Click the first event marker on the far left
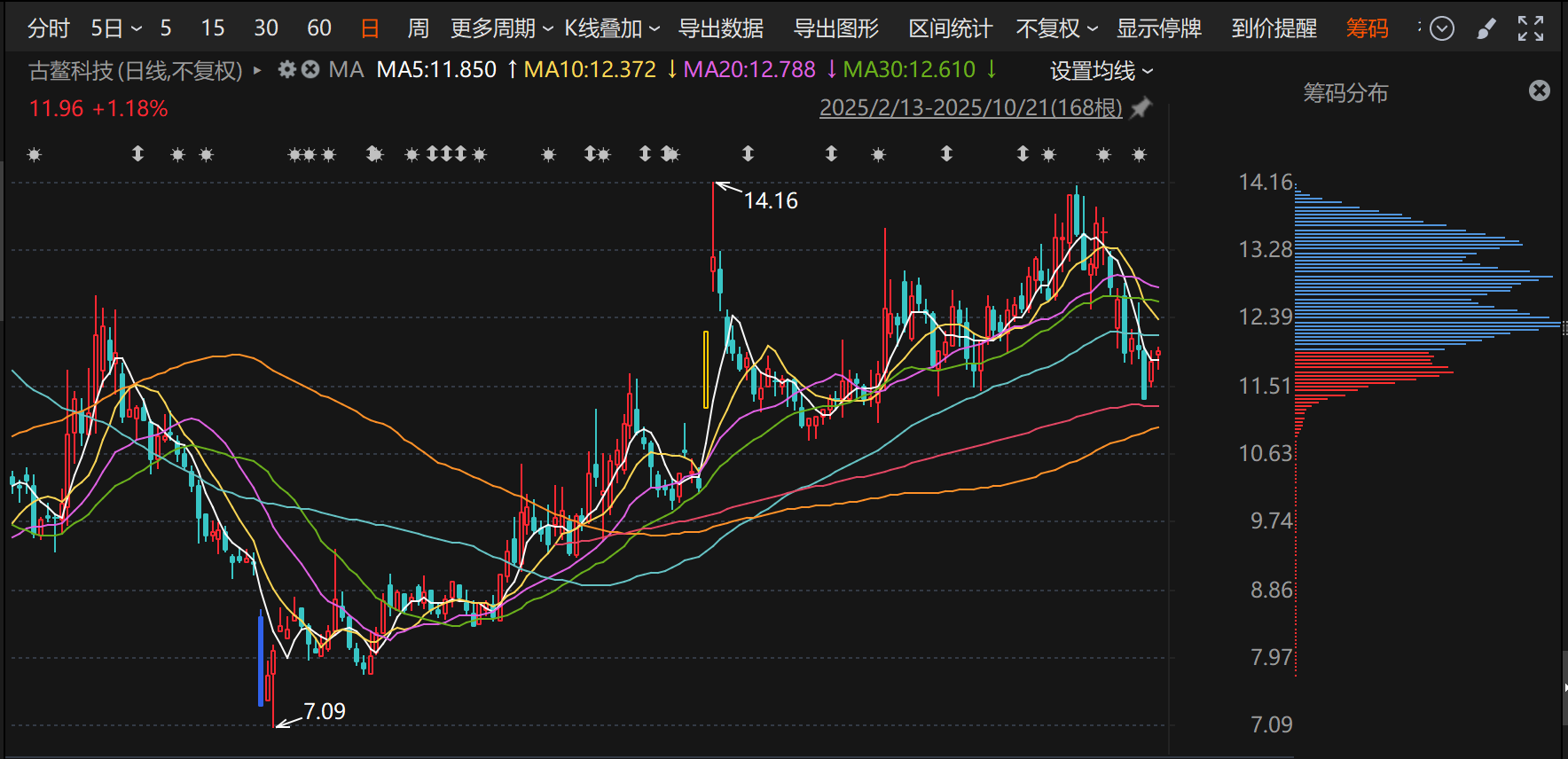 tap(35, 155)
